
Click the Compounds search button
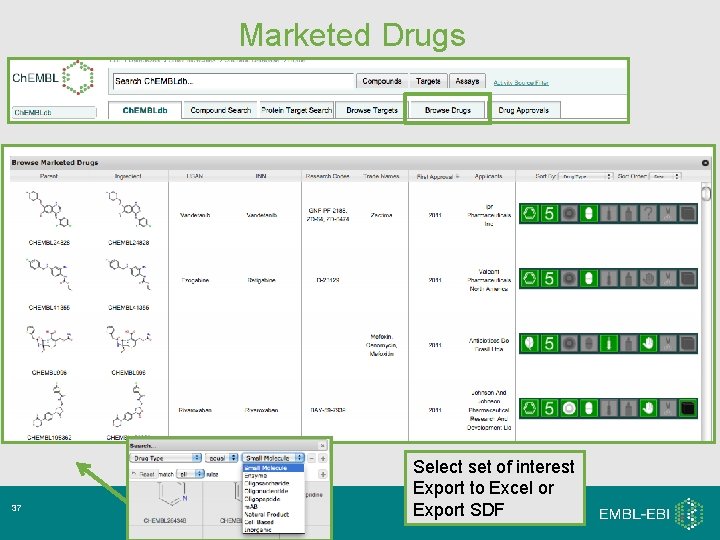[x=382, y=81]
